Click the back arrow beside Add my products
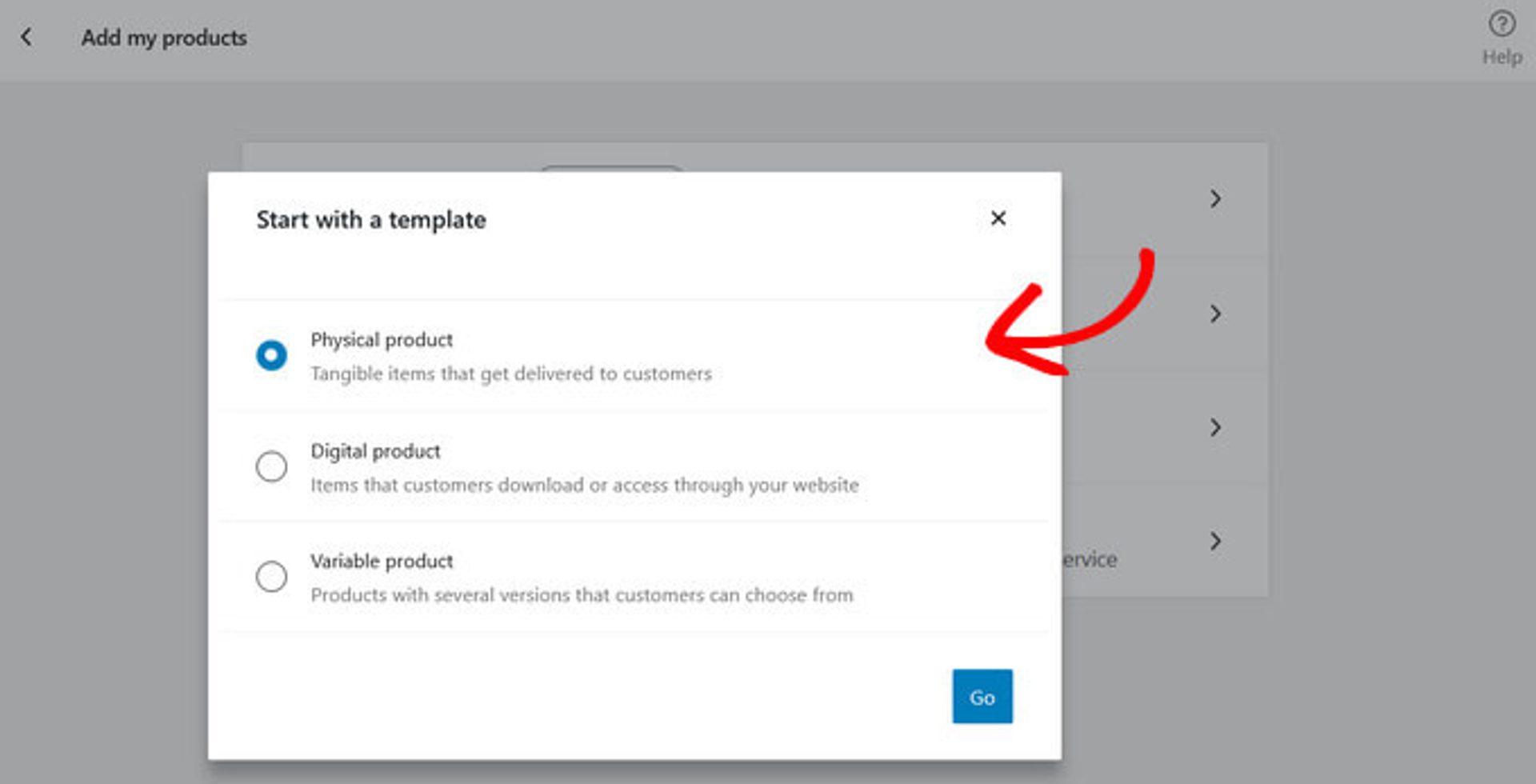 tap(27, 37)
